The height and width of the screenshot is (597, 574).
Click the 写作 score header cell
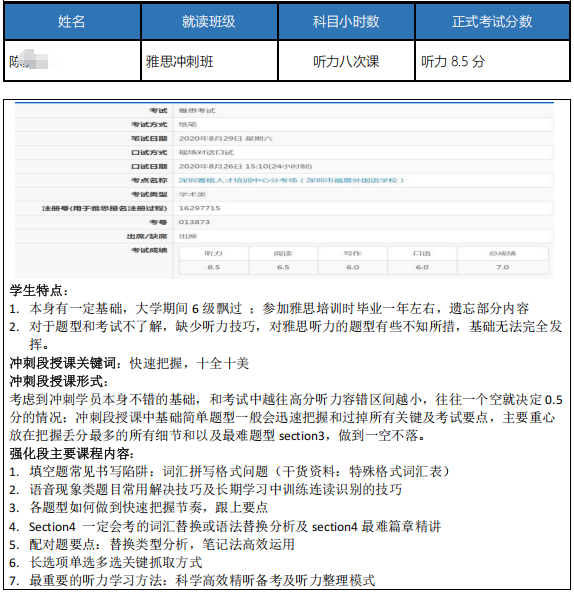tap(352, 253)
